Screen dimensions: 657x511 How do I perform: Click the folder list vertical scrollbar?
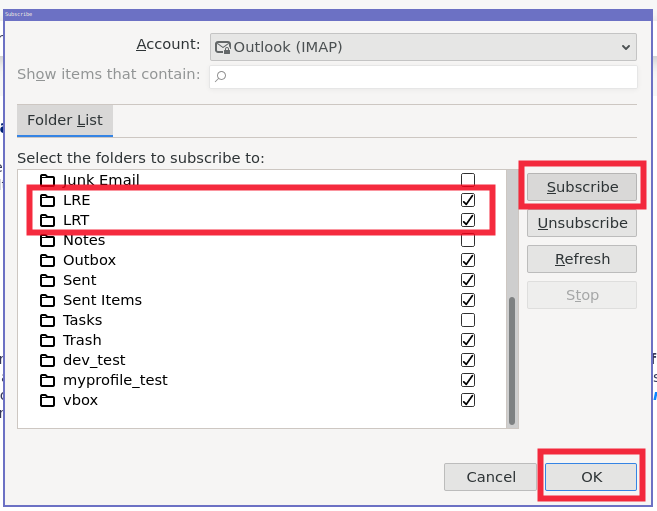(512, 360)
